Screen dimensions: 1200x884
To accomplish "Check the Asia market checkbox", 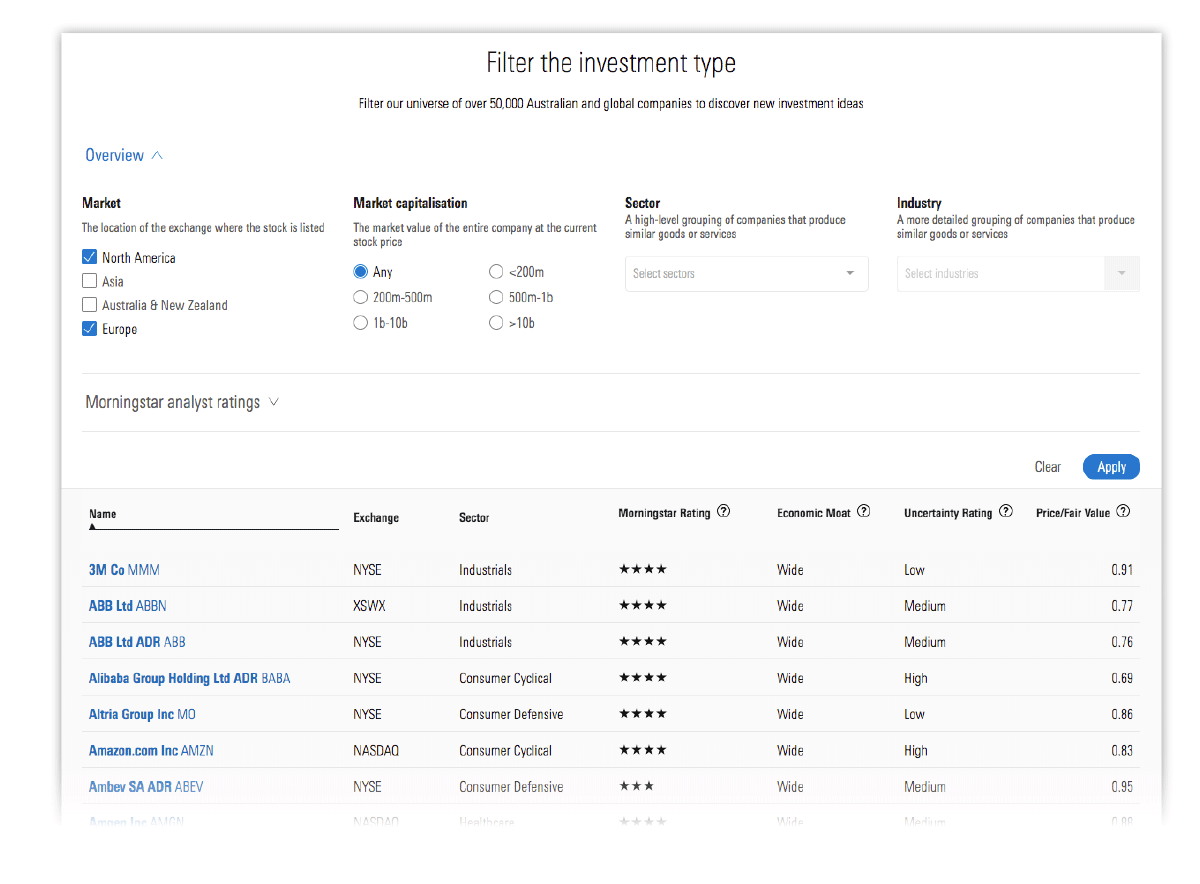I will (x=90, y=281).
